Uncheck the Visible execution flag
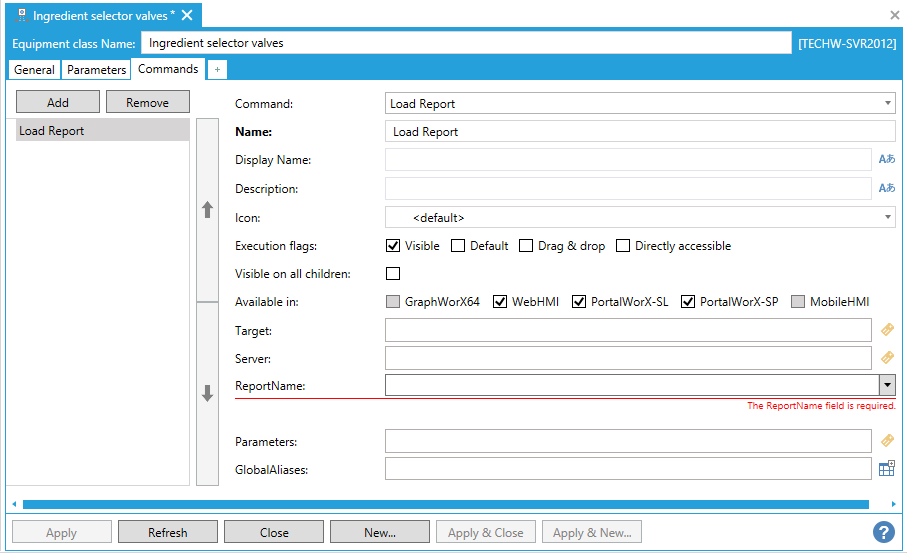Screen dimensions: 907x556 [393, 246]
